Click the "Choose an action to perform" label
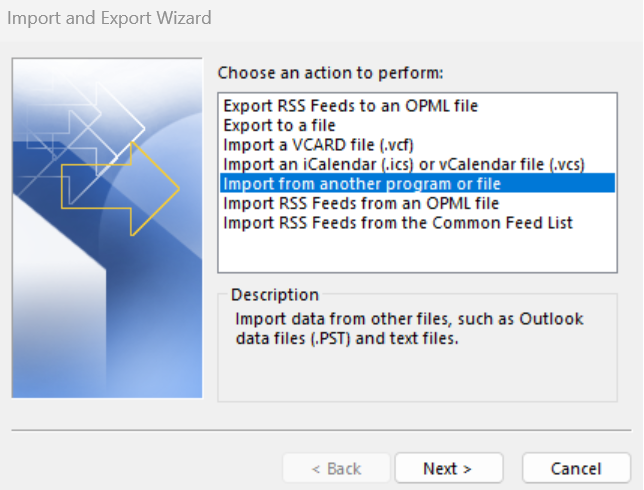The height and width of the screenshot is (490, 644). 330,73
